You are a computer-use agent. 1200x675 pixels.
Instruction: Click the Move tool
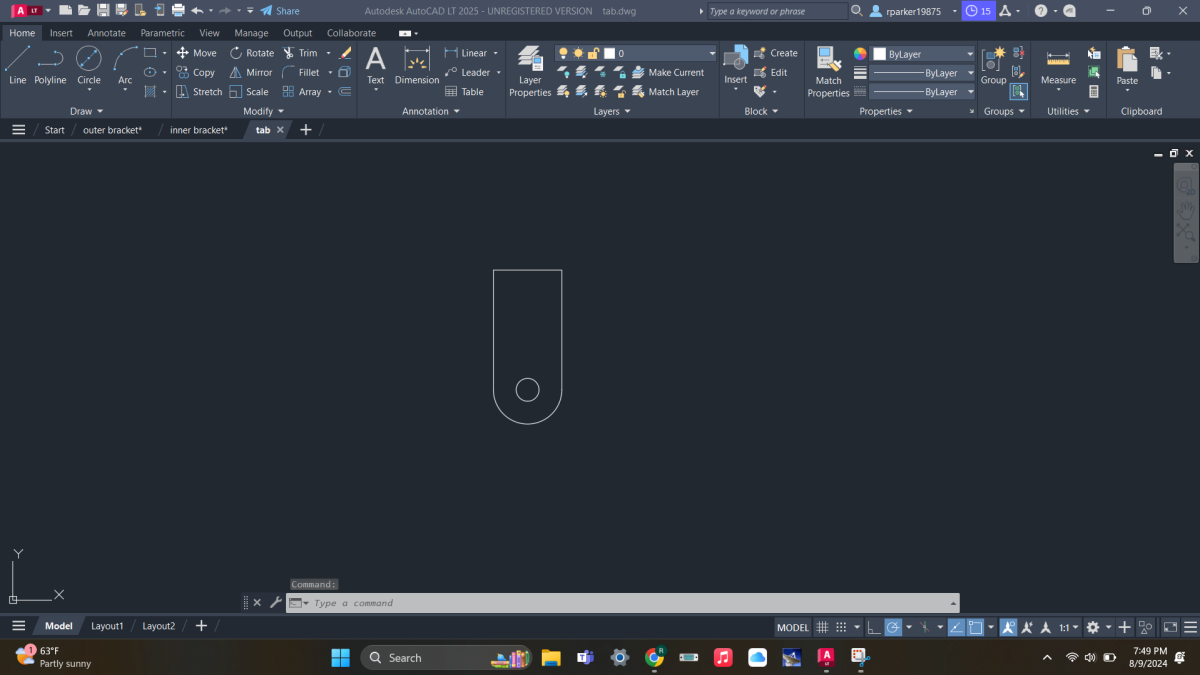pyautogui.click(x=196, y=53)
